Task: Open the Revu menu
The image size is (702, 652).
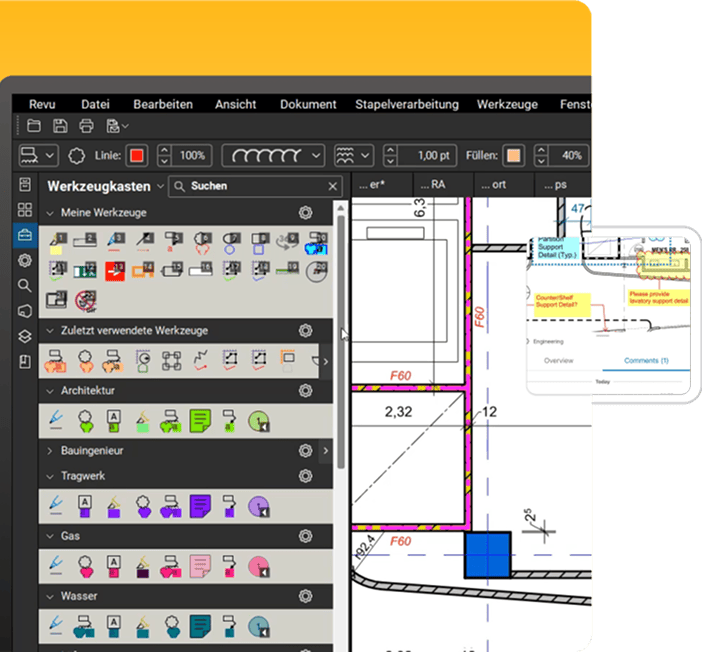Action: pyautogui.click(x=42, y=104)
